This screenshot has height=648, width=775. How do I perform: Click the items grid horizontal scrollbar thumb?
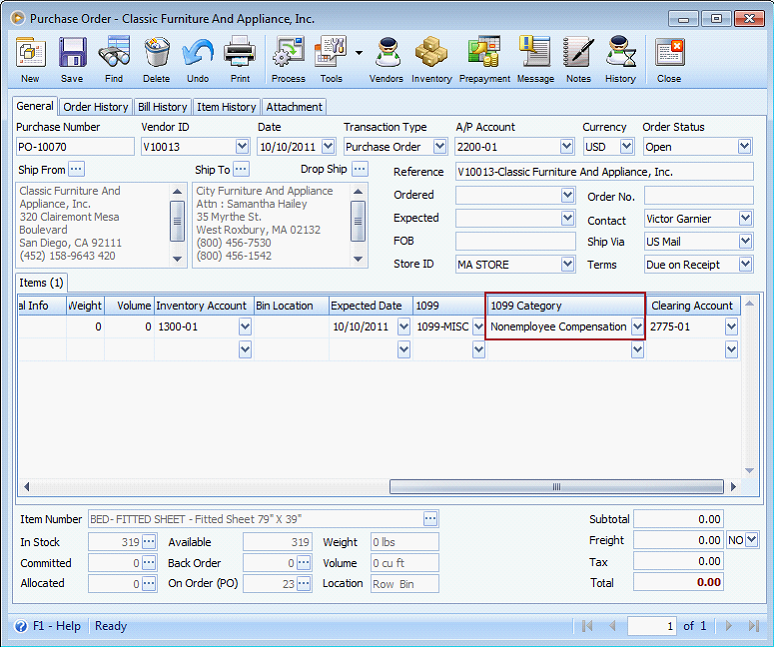point(557,487)
